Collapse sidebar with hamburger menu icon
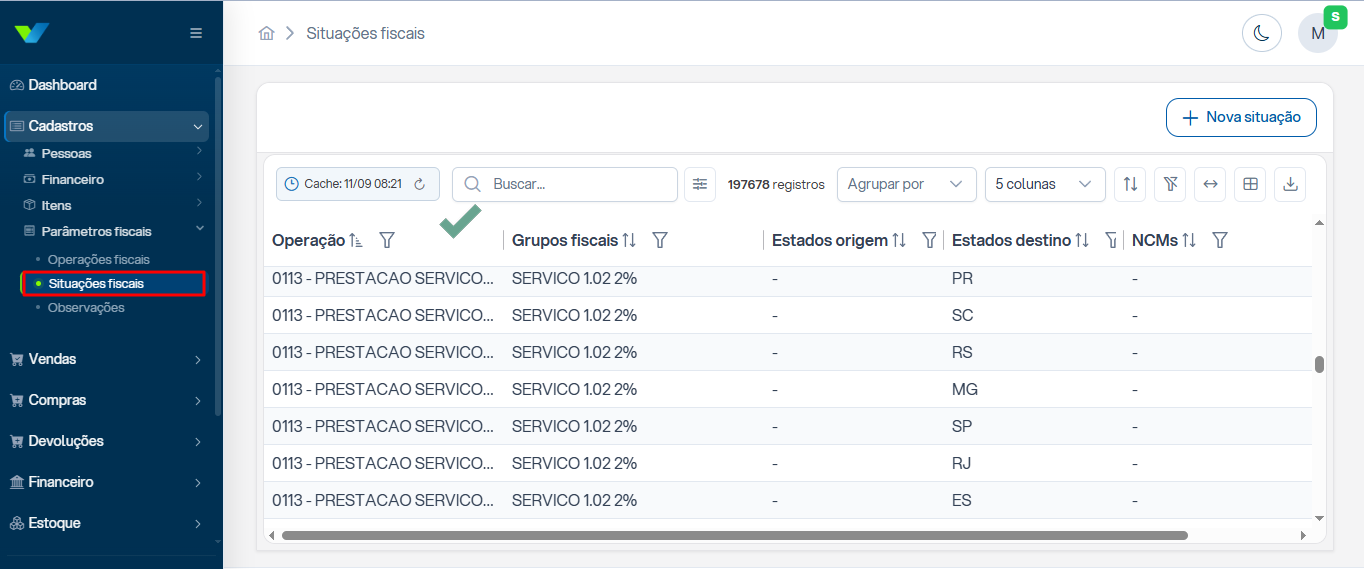Image resolution: width=1364 pixels, height=569 pixels. click(x=196, y=33)
